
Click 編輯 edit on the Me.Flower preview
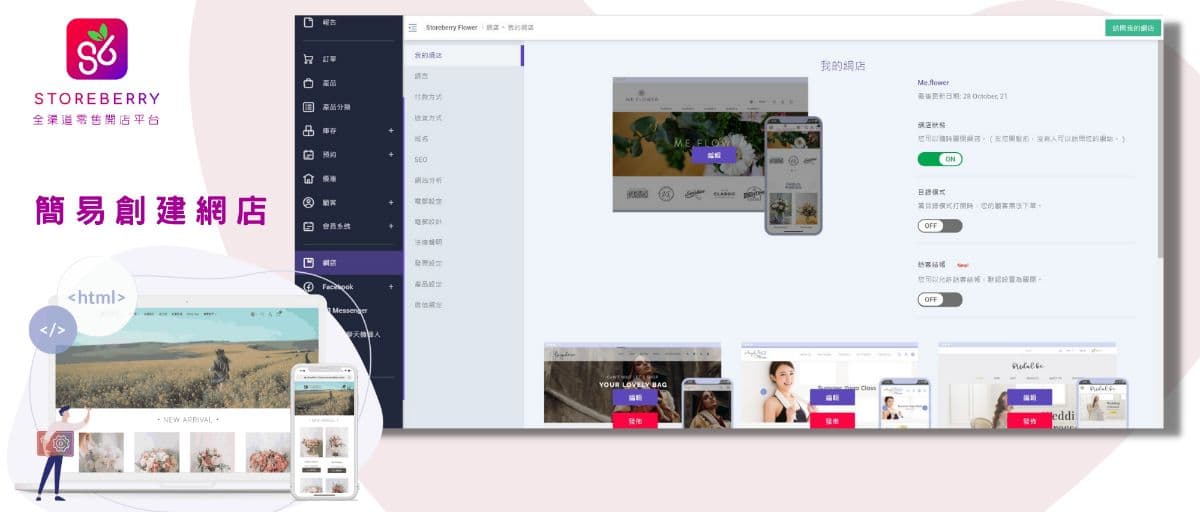click(x=713, y=155)
